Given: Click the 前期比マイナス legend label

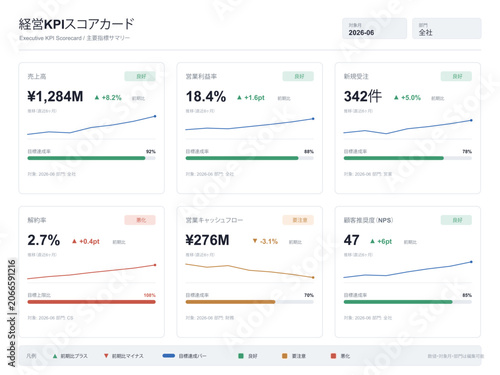Looking at the screenshot, I should coord(128,356).
